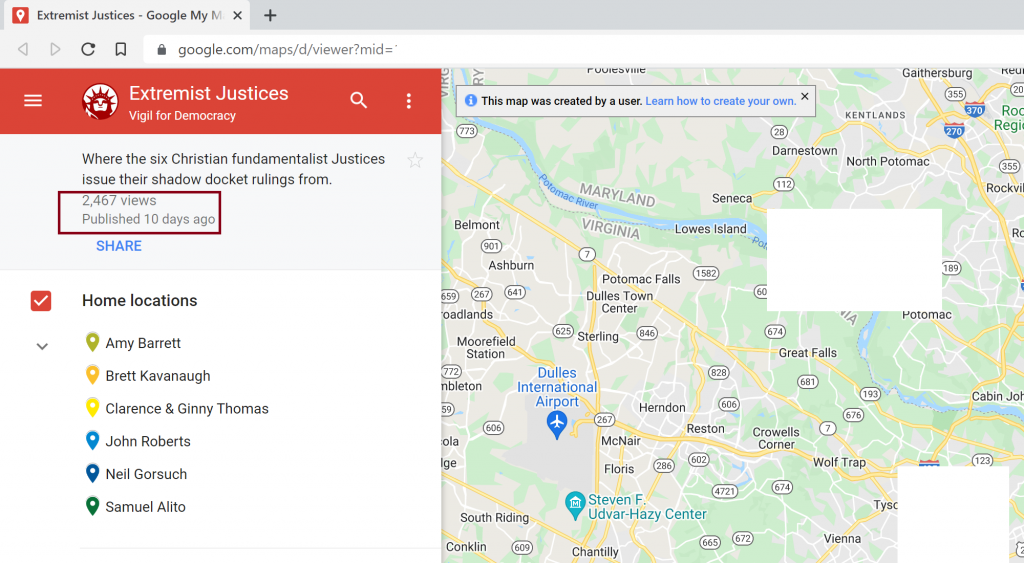Open the three-dot more options menu
Image resolution: width=1024 pixels, height=563 pixels.
pyautogui.click(x=409, y=101)
